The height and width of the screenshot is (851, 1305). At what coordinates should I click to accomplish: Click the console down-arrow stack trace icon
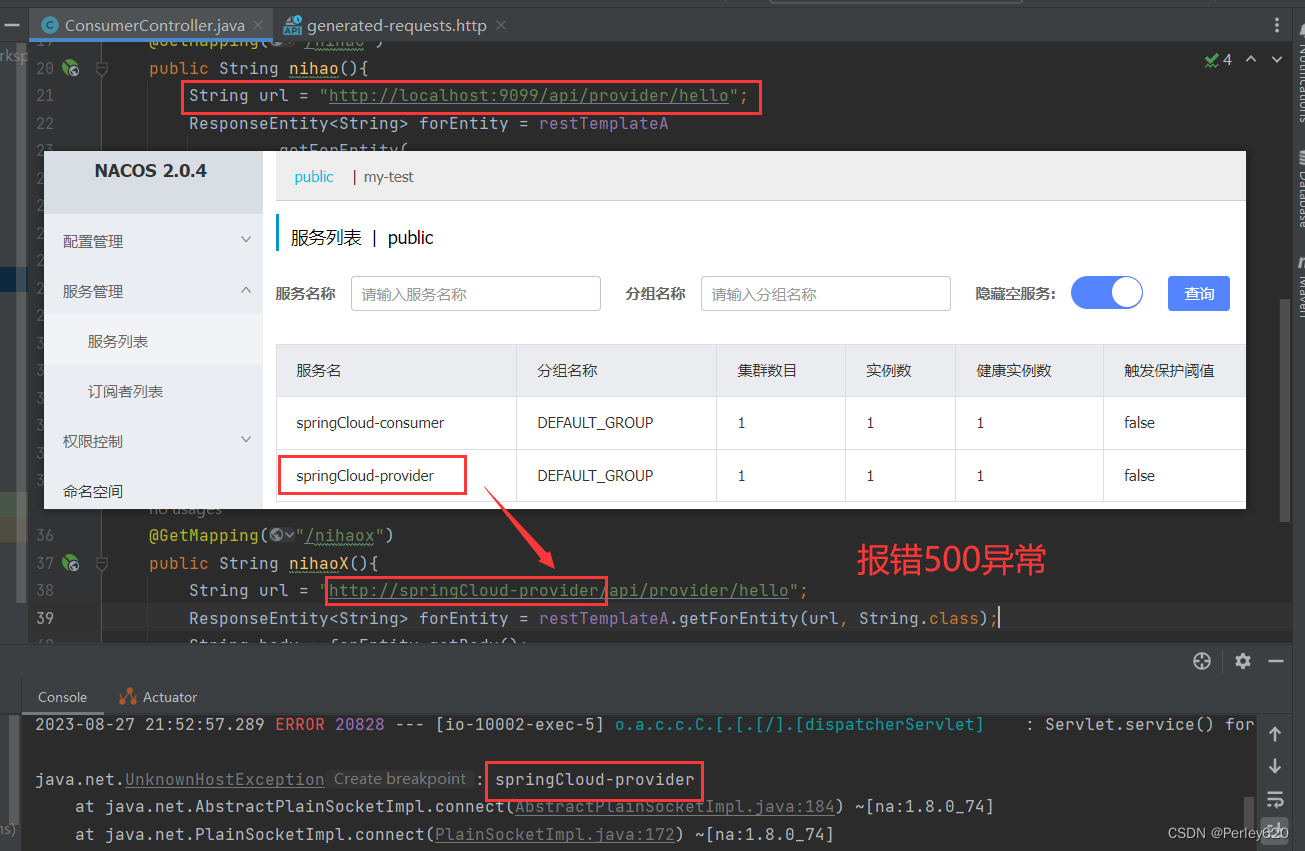[x=1275, y=767]
